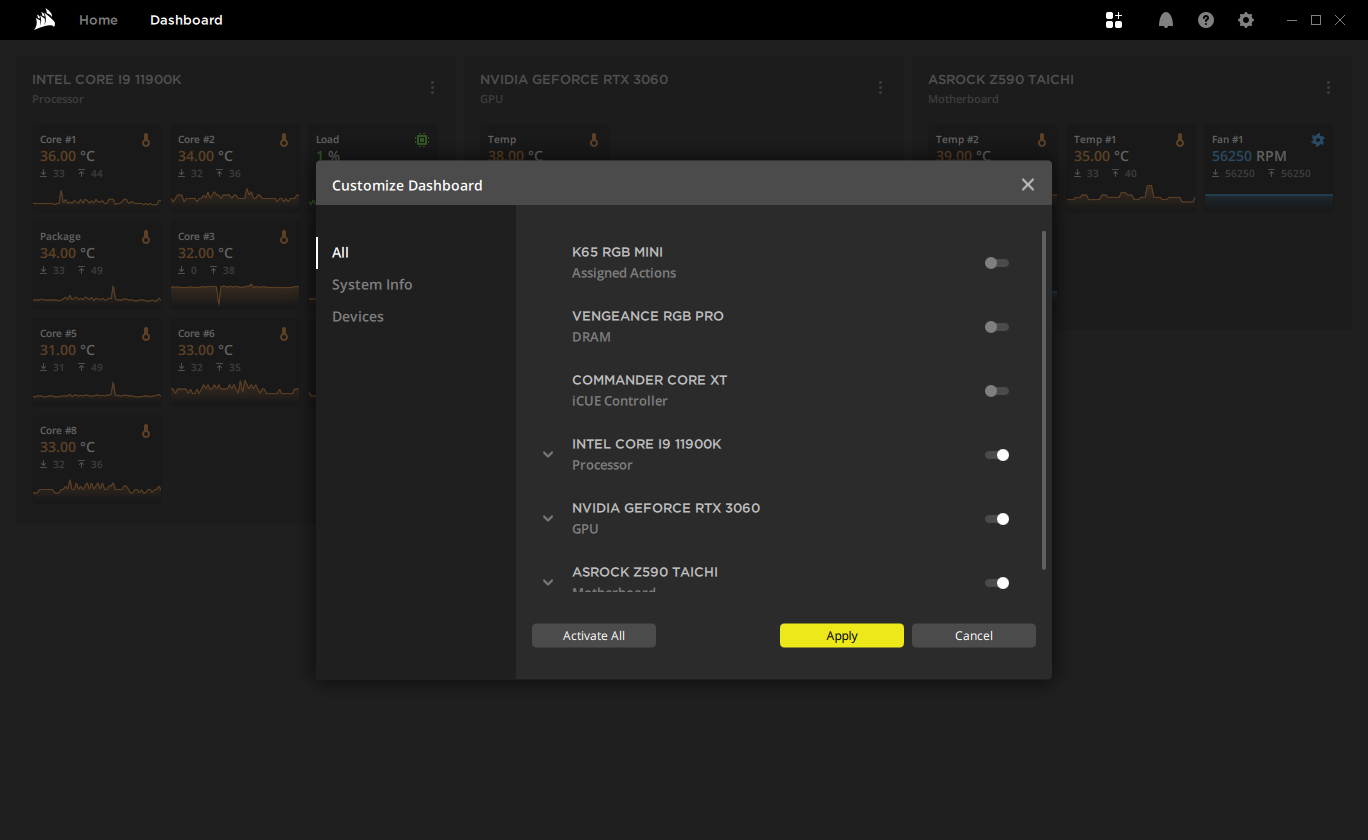
Task: Open the settings gear in the top bar
Action: point(1246,20)
